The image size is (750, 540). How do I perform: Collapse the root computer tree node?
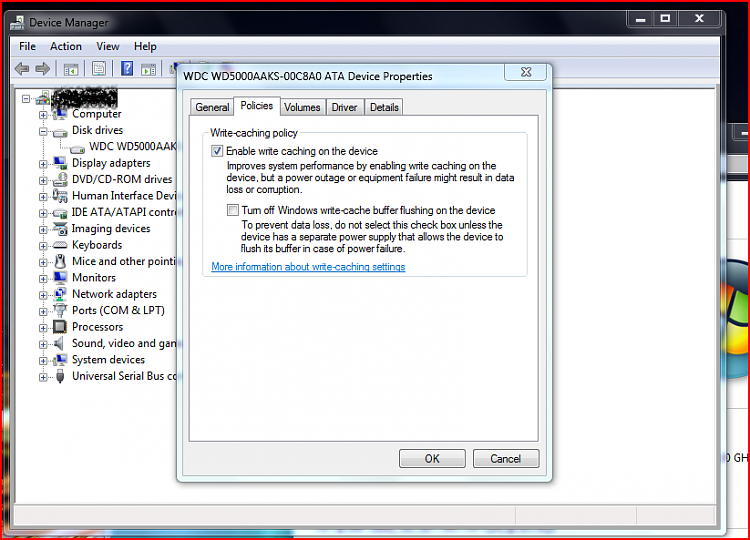26,99
